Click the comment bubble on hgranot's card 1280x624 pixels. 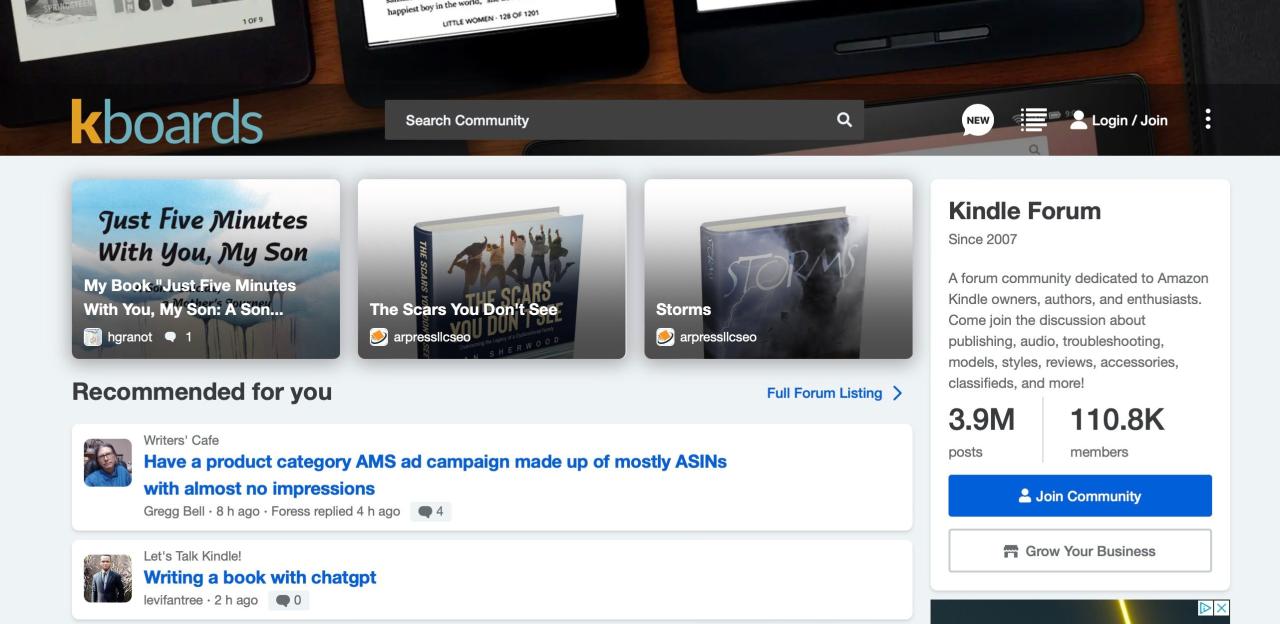pos(170,337)
